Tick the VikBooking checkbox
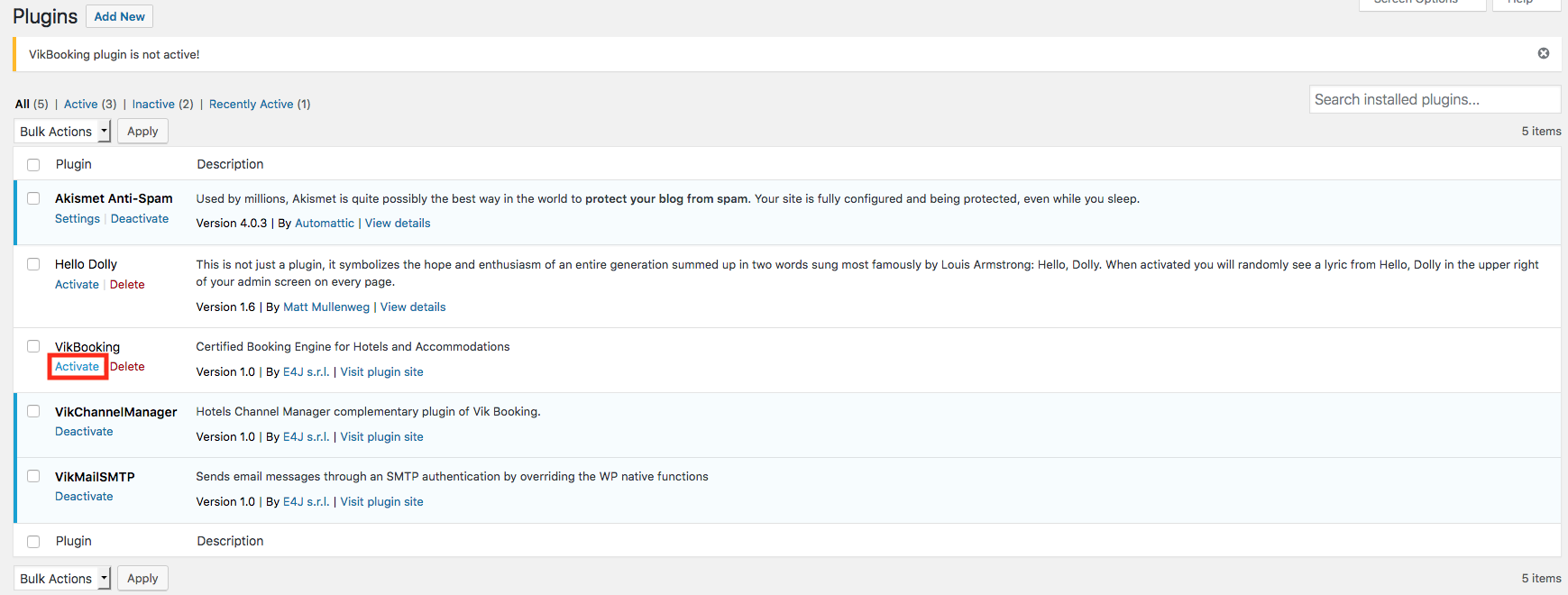Viewport: 1568px width, 595px height. tap(33, 346)
